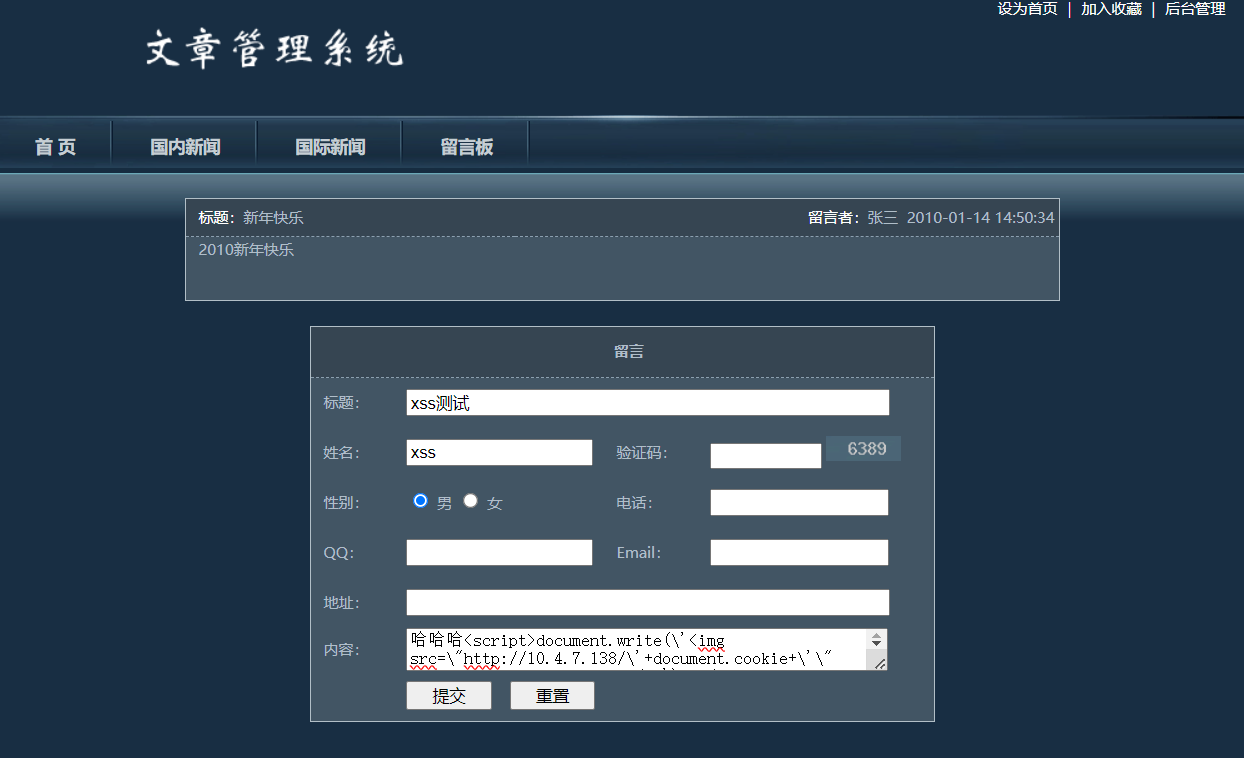
Task: Open the 留言板 navigation tab
Action: tap(467, 147)
